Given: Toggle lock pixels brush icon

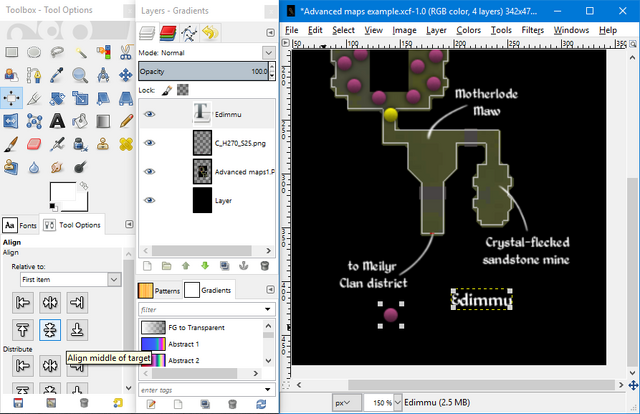Looking at the screenshot, I should pyautogui.click(x=167, y=90).
